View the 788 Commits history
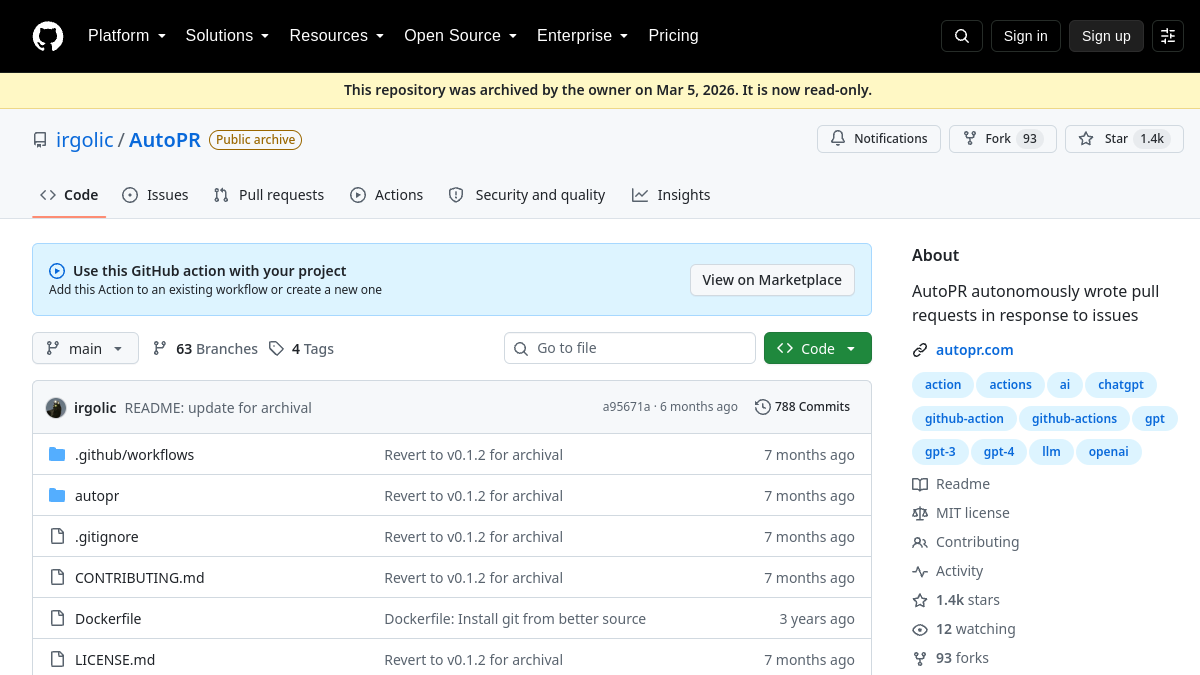 pos(802,407)
